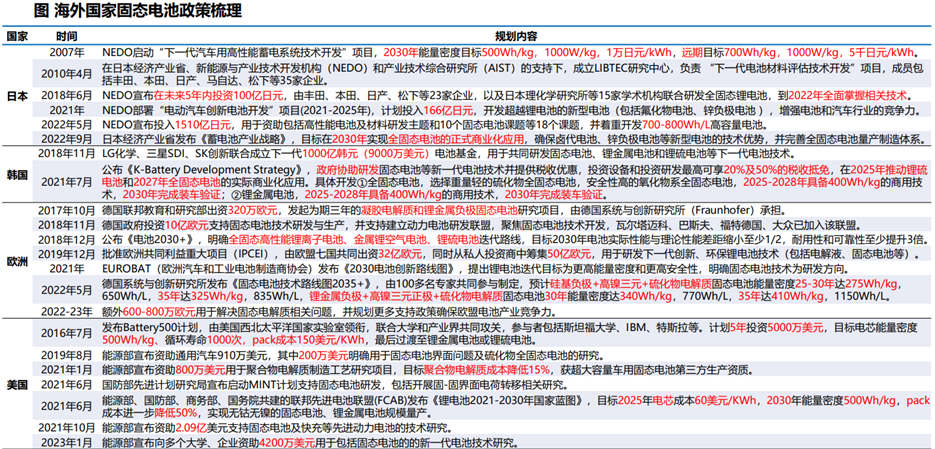Click text 'EUROBAT' in the 2021年 Europe row

point(128,269)
